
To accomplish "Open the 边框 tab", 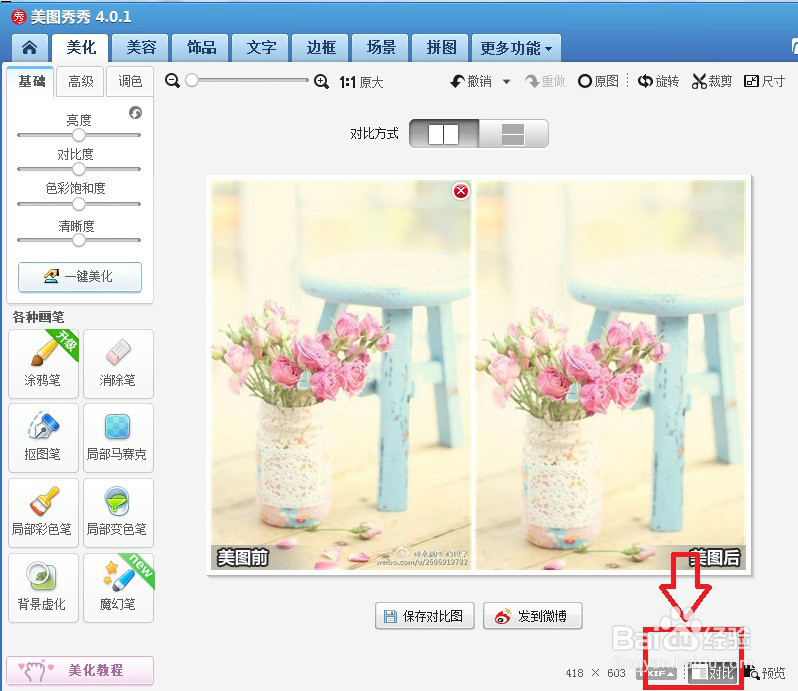I will coord(321,48).
